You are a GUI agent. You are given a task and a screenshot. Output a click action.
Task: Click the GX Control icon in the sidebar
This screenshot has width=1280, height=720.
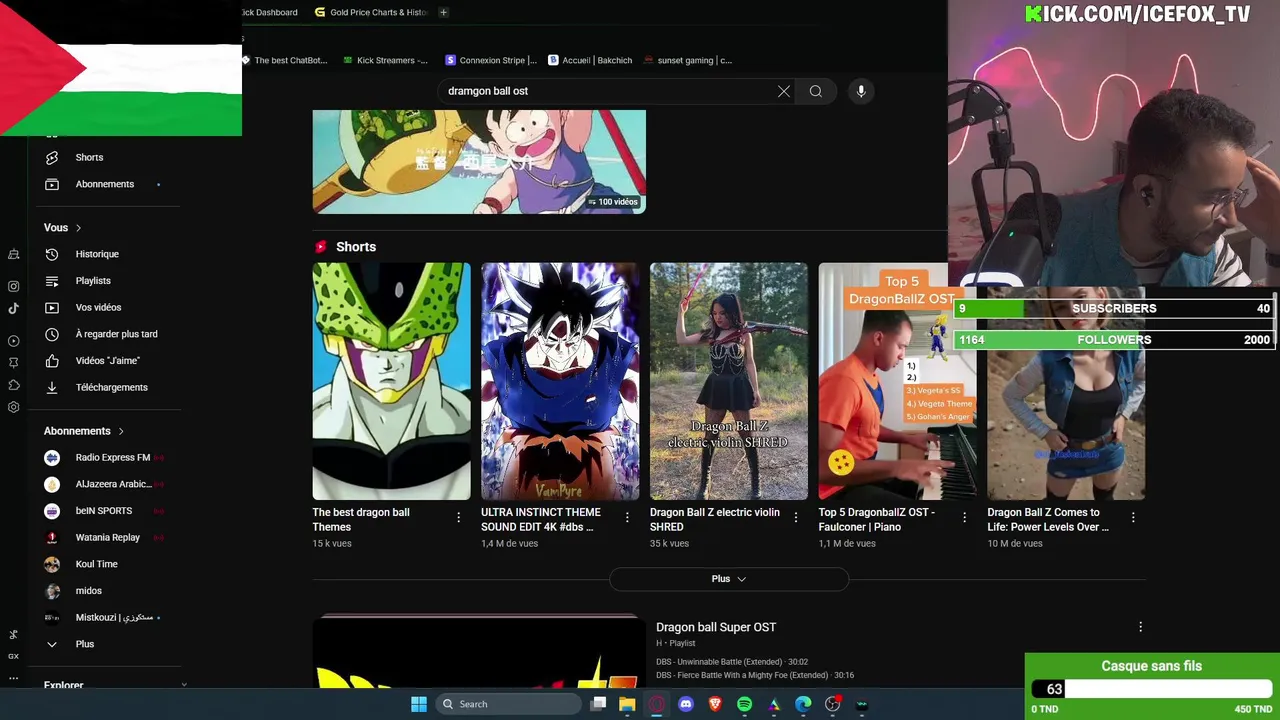(x=14, y=656)
